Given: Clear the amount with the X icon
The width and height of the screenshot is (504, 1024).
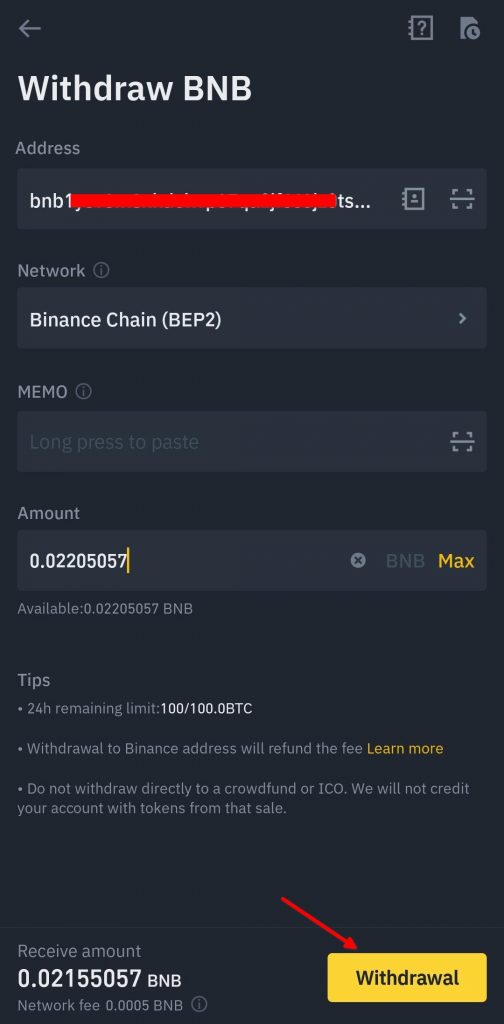Looking at the screenshot, I should [x=358, y=560].
